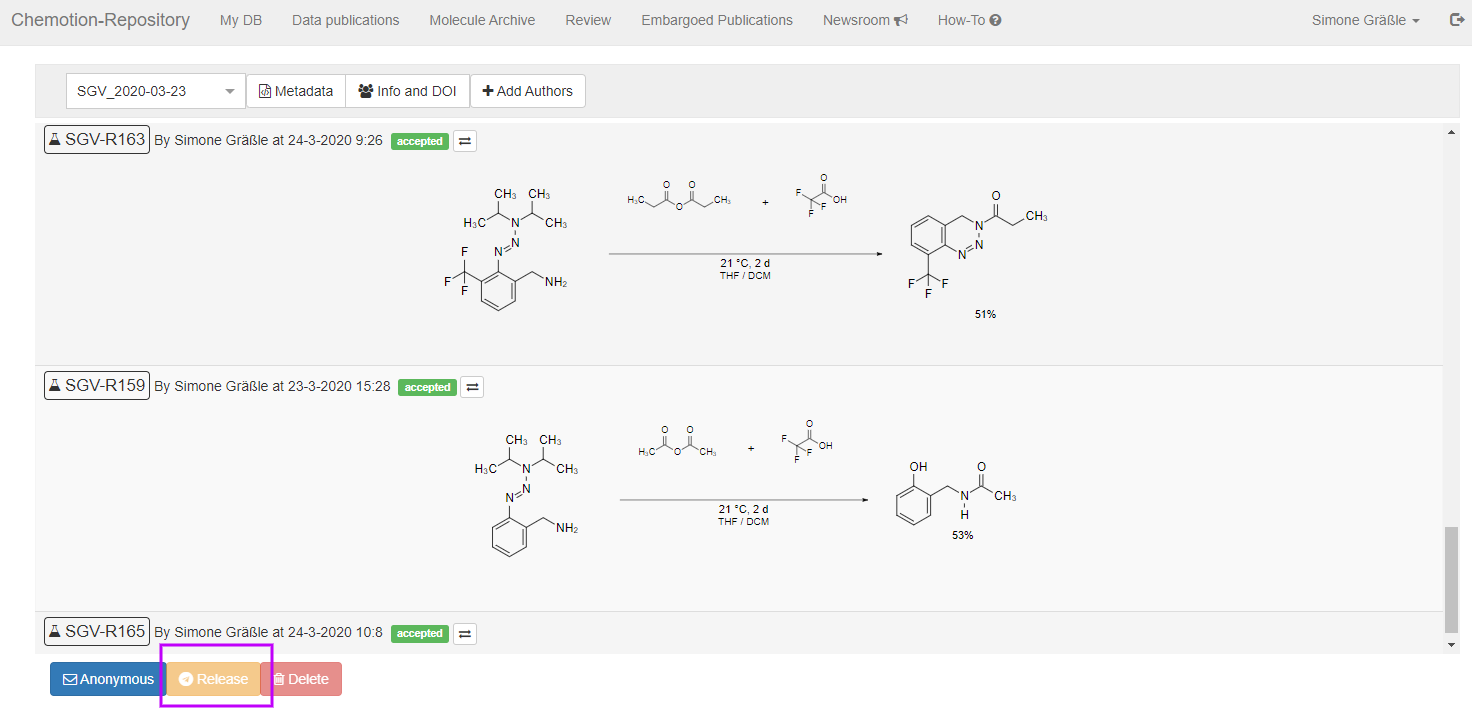Open Info and DOI

tap(407, 91)
